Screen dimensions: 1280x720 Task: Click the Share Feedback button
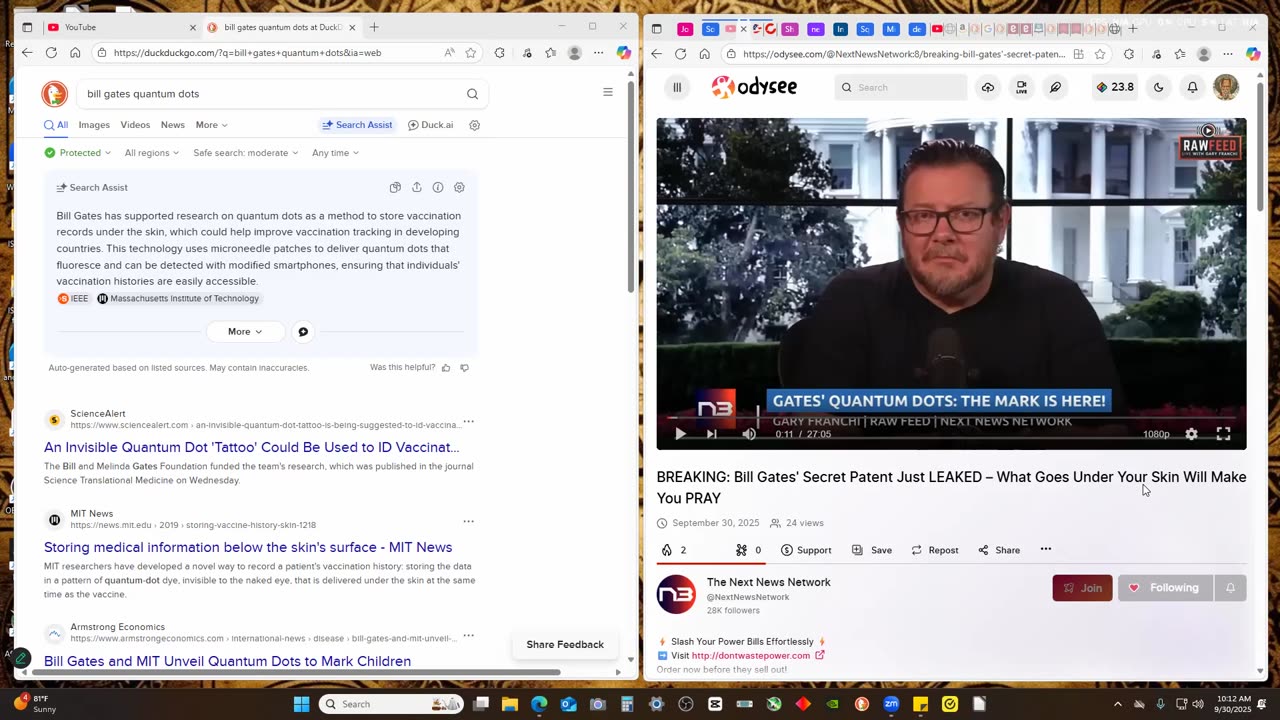[x=565, y=645]
